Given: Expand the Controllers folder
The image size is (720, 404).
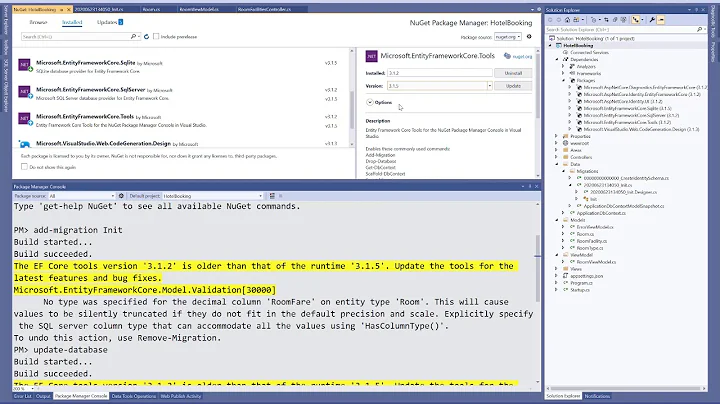Looking at the screenshot, I should tap(557, 157).
